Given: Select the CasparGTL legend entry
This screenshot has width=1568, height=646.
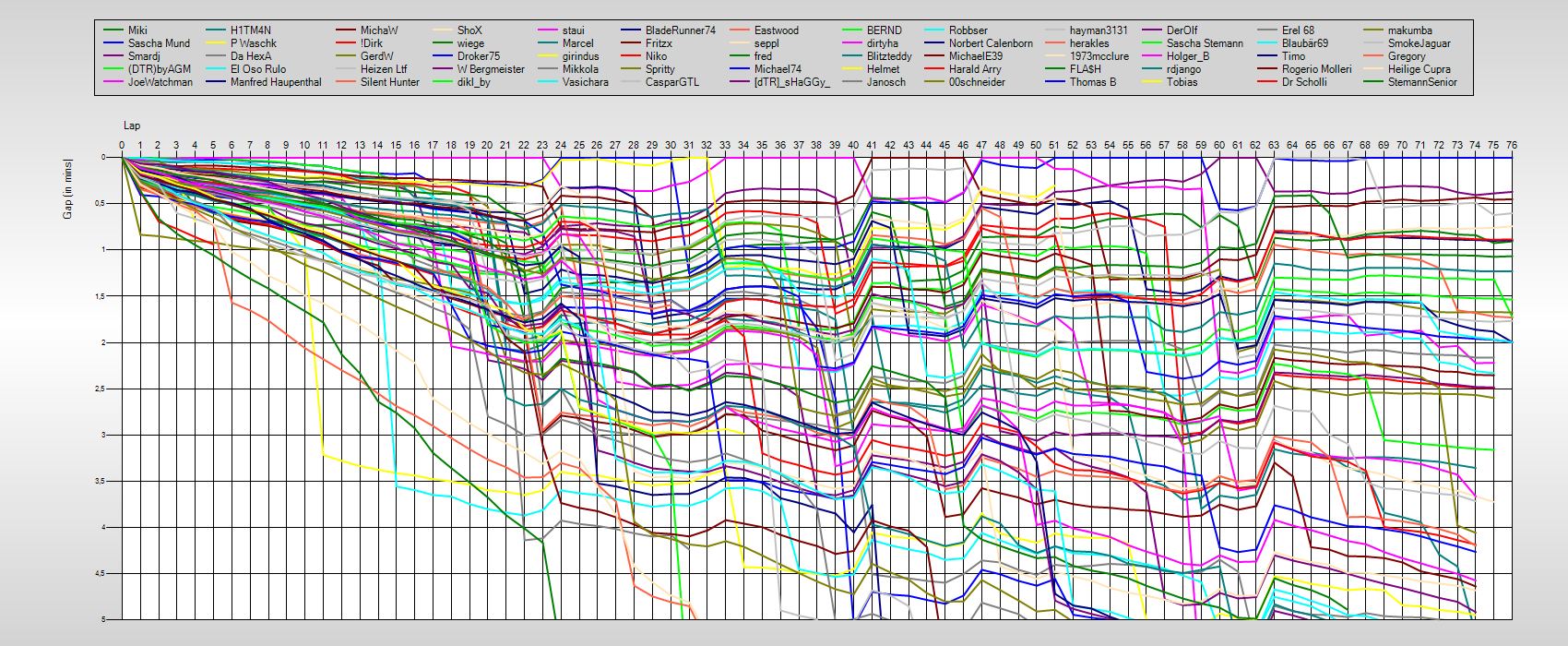Looking at the screenshot, I should pos(672,82).
